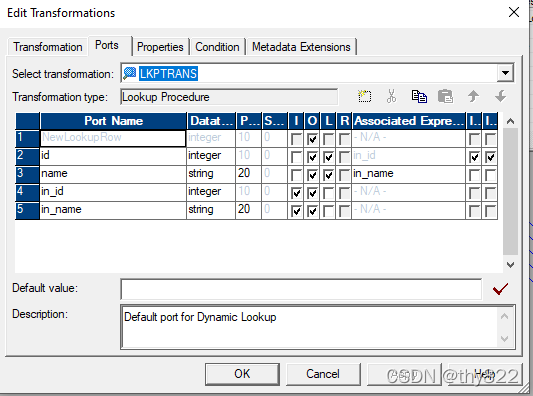Open the Properties tab

pos(160,47)
